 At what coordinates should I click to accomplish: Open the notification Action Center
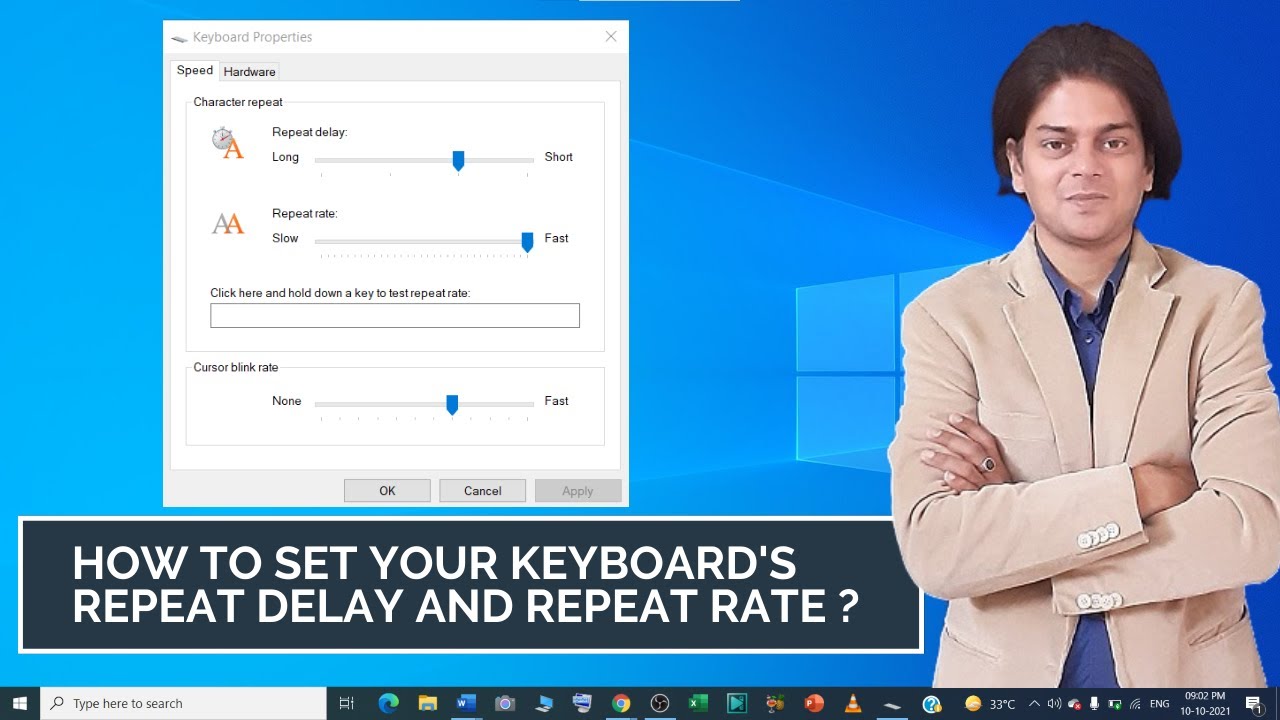(1254, 703)
